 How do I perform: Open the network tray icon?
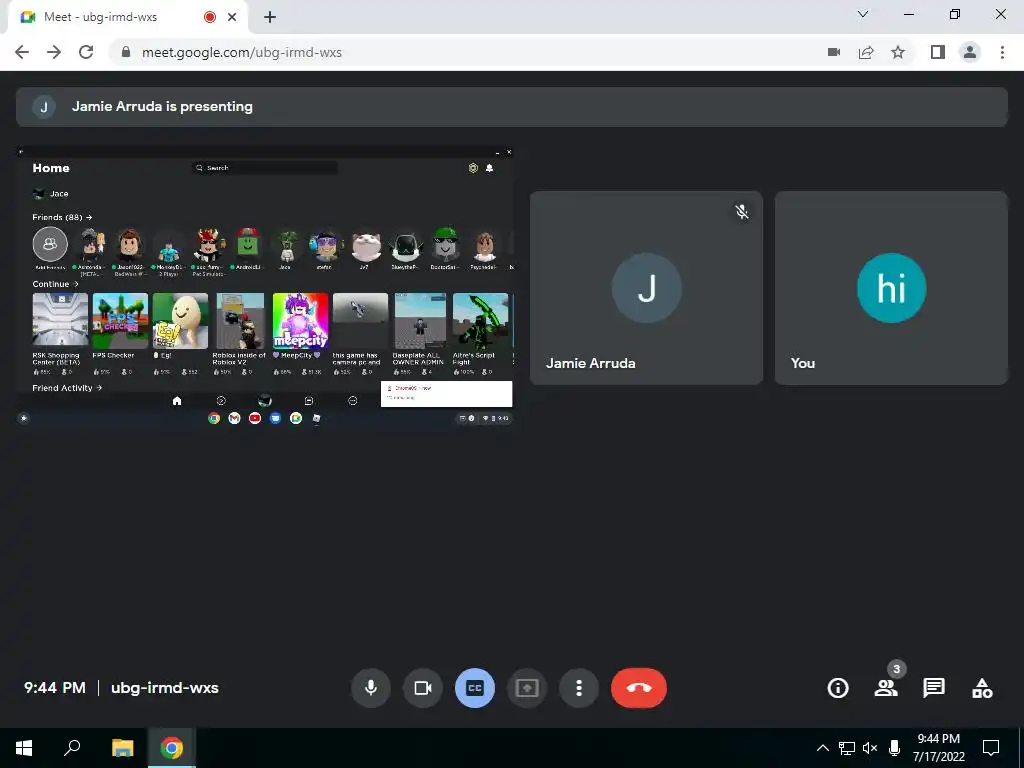click(847, 748)
